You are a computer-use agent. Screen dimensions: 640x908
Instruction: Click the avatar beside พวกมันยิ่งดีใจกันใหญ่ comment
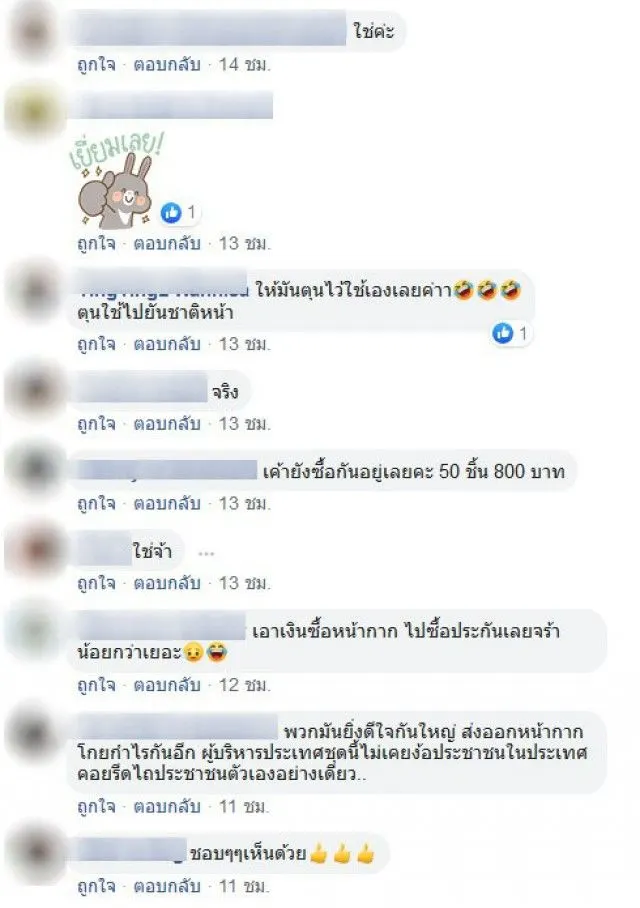[34, 733]
